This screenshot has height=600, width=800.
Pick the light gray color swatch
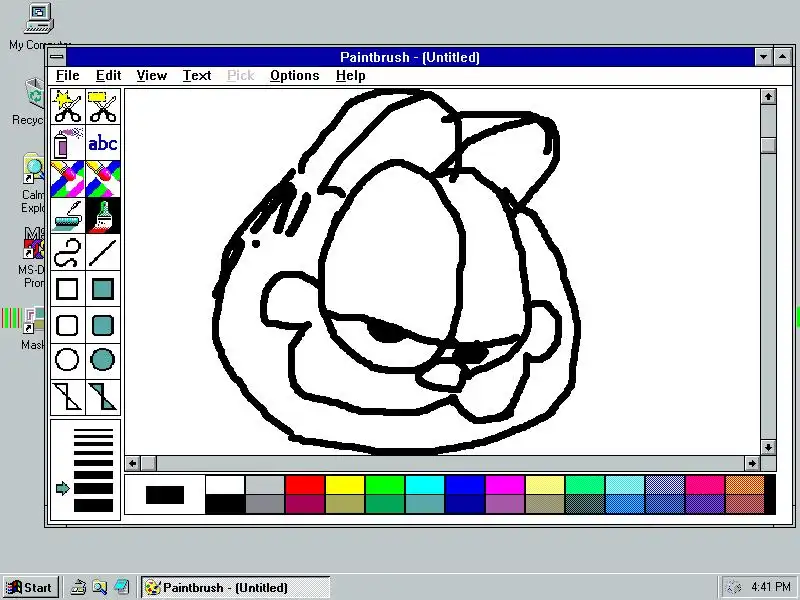coord(265,485)
